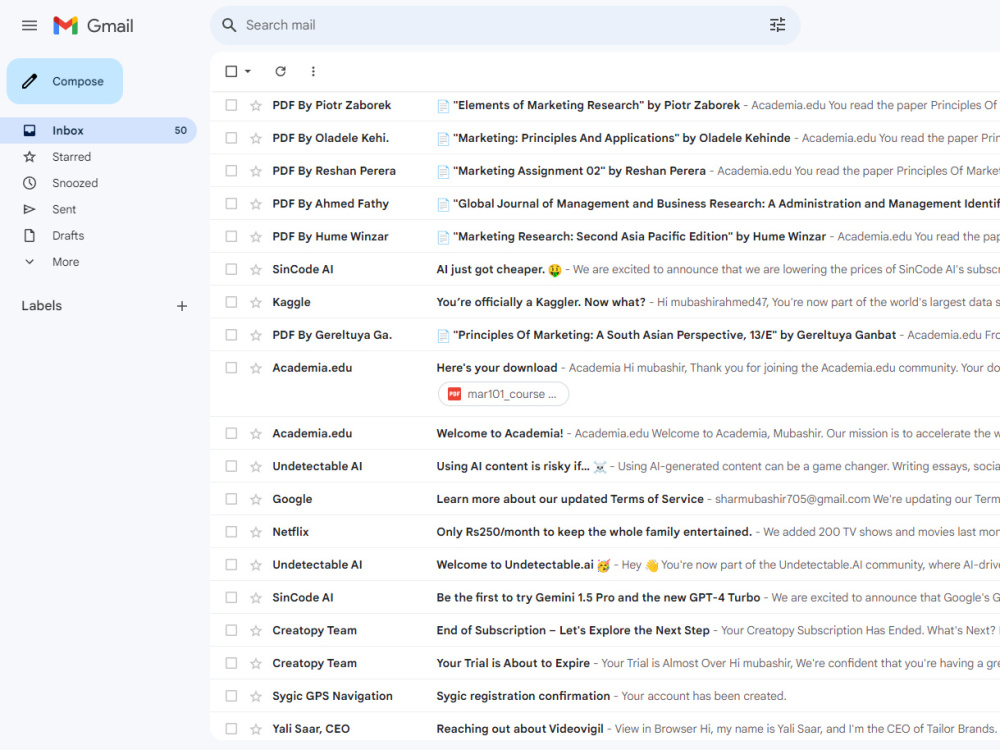Click the search magnifier icon
Screen dimensions: 1000x750
229,25
